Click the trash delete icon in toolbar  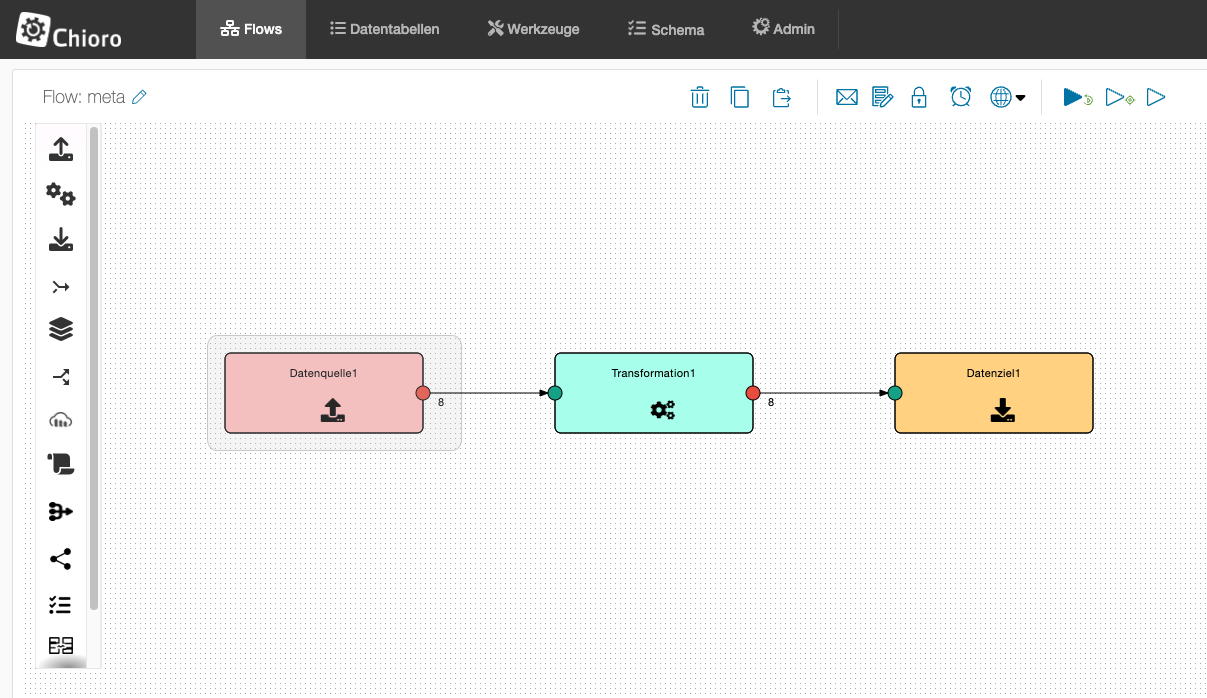[700, 97]
